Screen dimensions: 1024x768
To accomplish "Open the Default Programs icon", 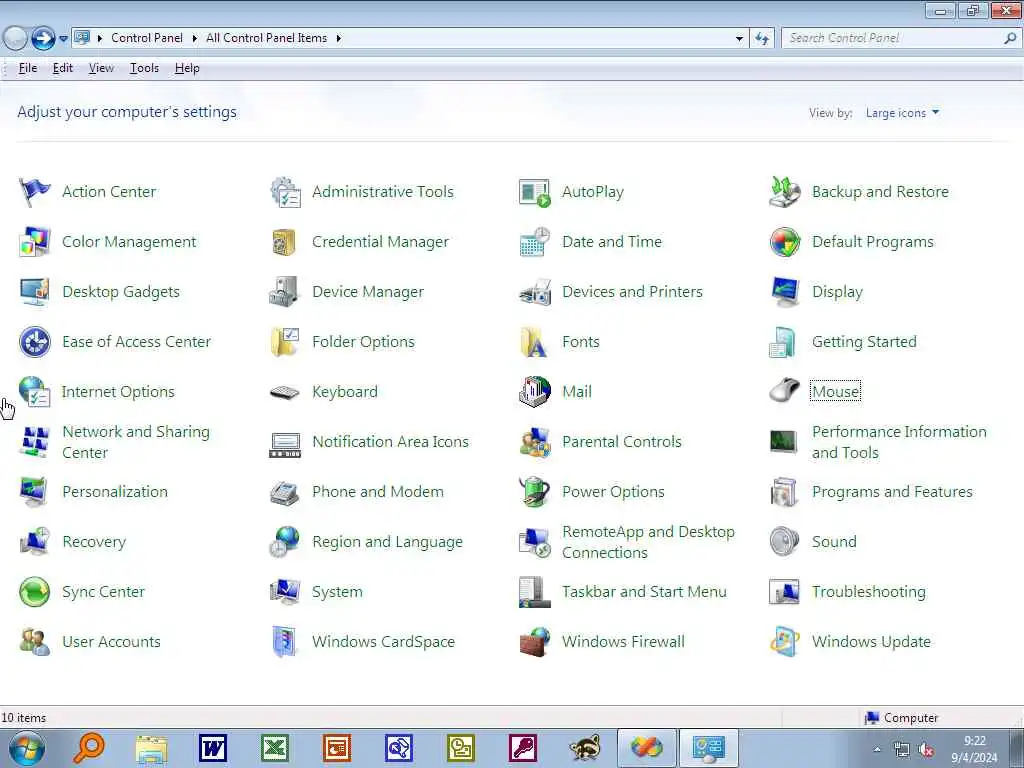I will [x=785, y=242].
